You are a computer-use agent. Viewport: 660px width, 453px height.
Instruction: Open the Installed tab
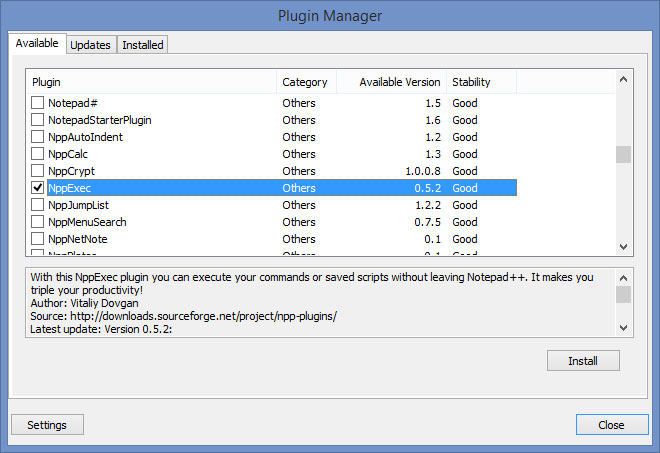coord(143,45)
